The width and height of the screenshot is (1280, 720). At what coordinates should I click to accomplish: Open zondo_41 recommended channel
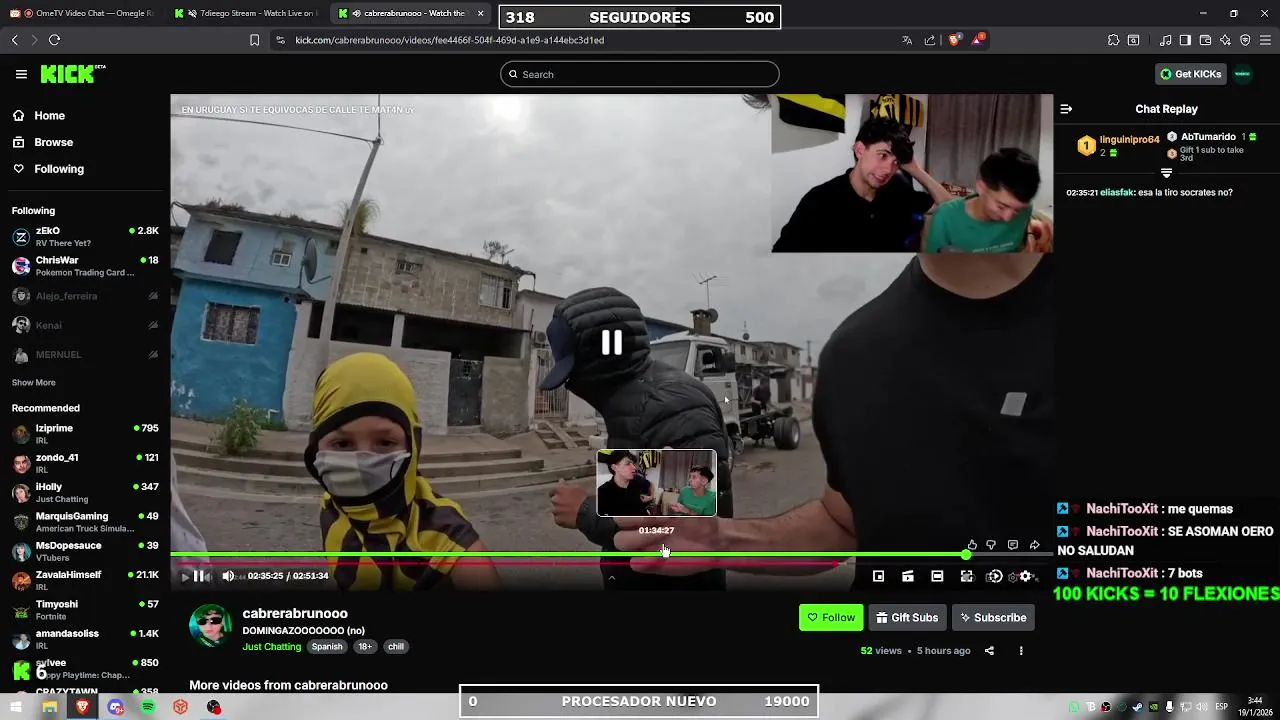coord(85,463)
